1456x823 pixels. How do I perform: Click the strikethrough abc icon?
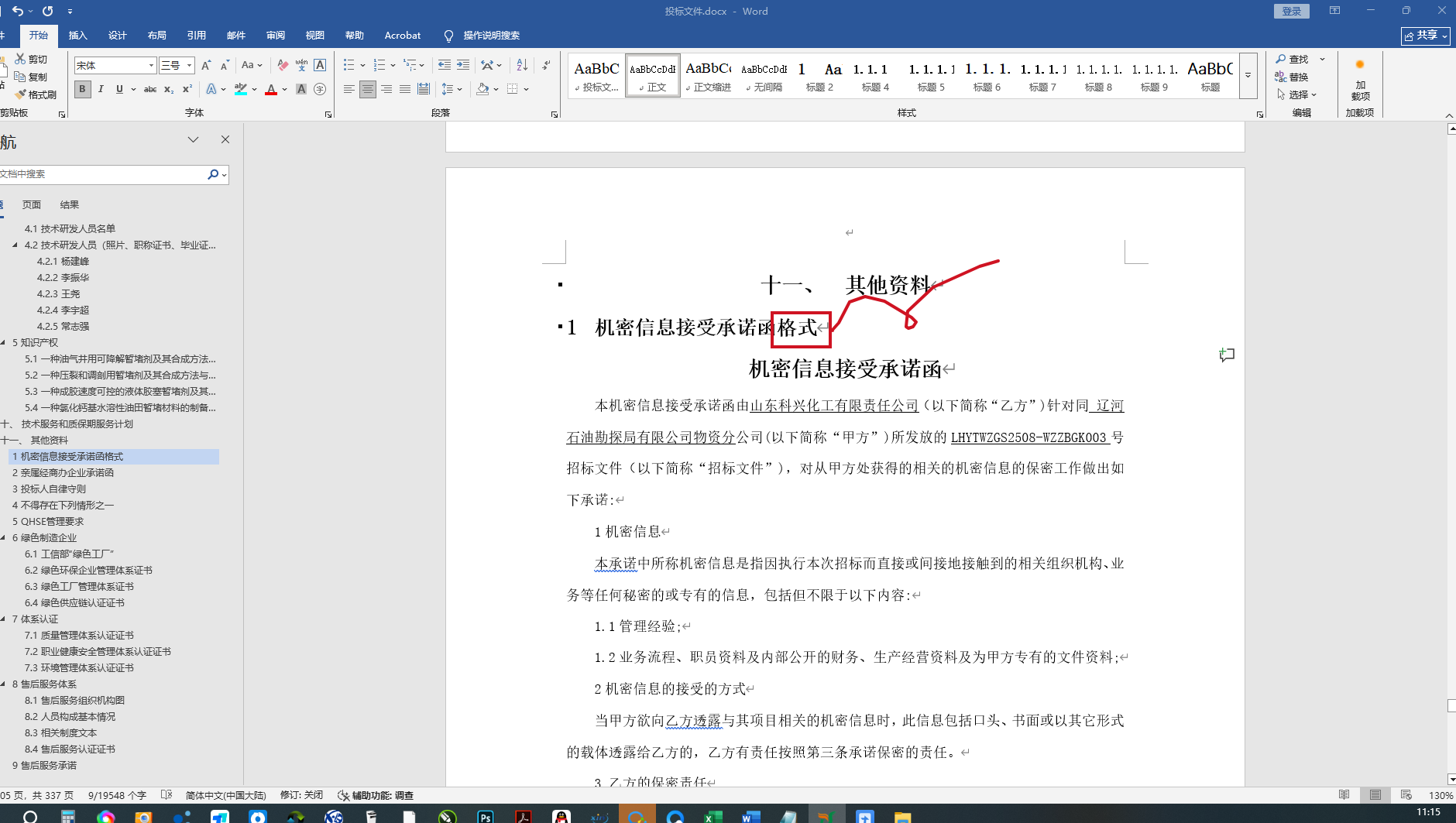[x=150, y=89]
